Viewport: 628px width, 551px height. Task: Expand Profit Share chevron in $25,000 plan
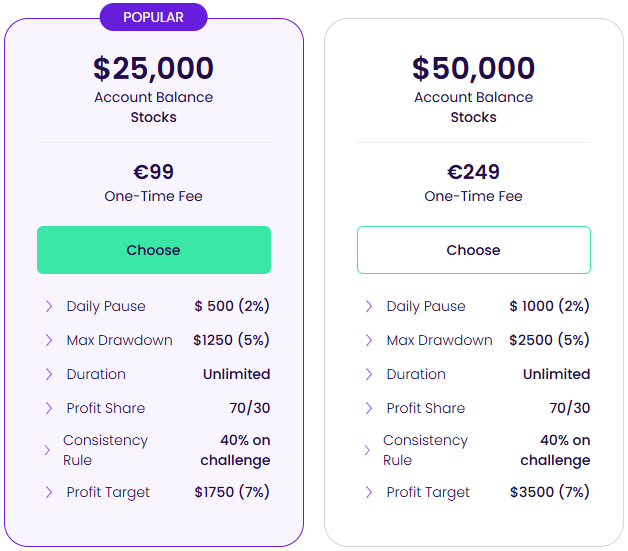pyautogui.click(x=49, y=408)
